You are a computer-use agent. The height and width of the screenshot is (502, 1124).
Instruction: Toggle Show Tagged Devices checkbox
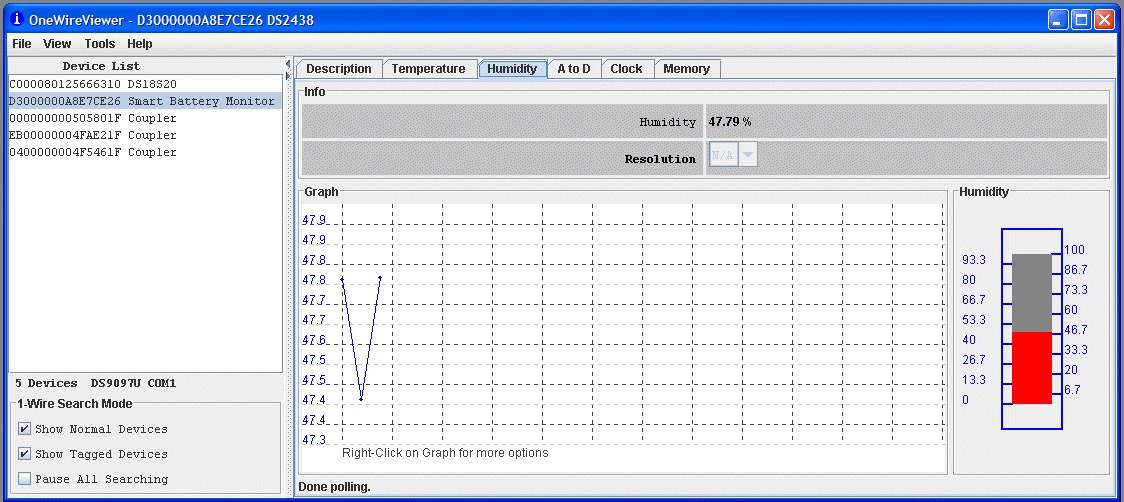click(x=25, y=454)
